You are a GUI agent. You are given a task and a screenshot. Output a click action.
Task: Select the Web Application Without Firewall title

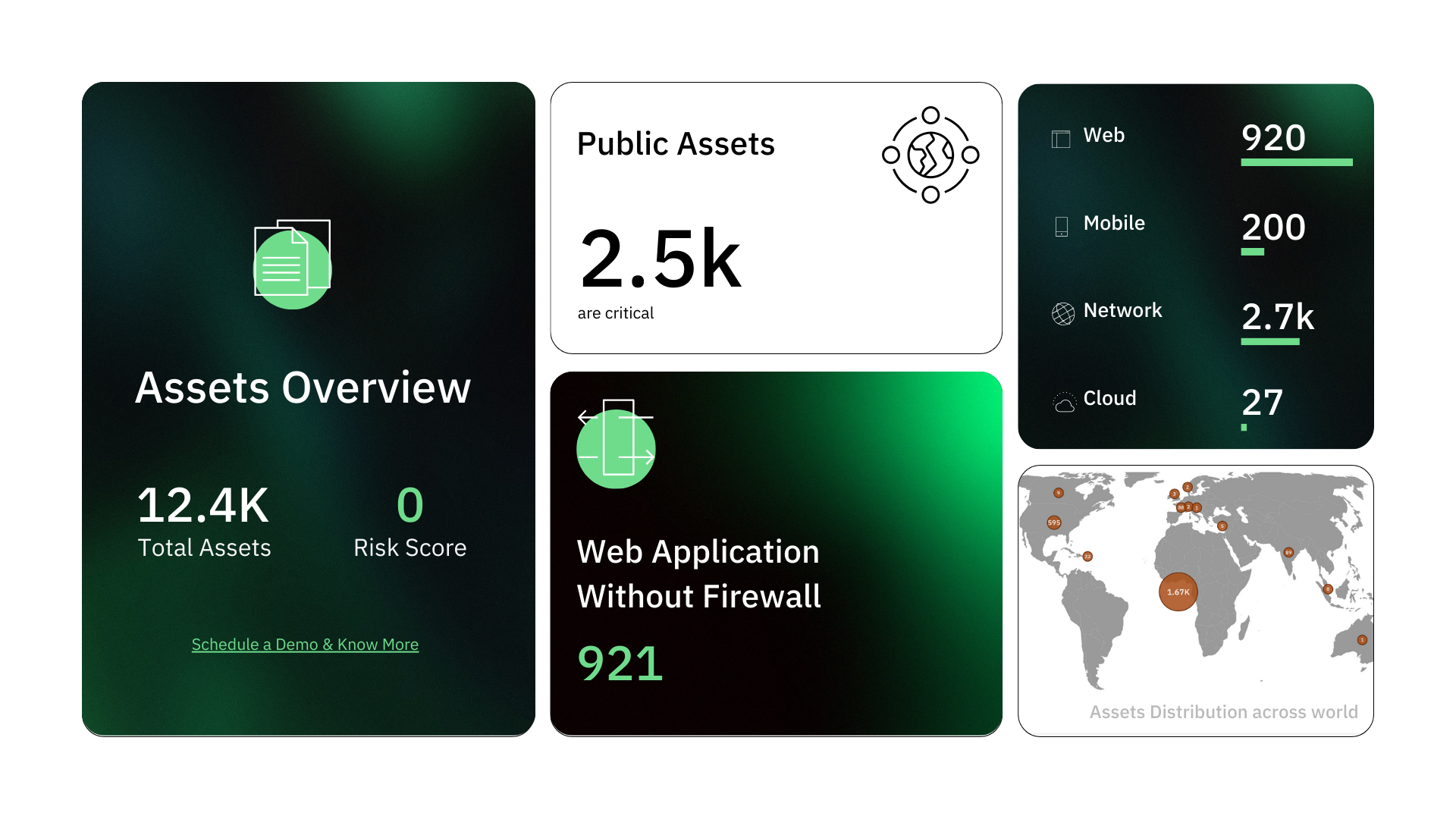point(698,574)
